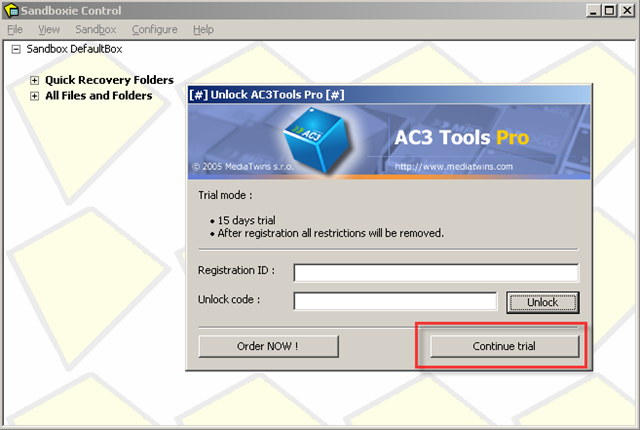Screen dimensions: 640x430
Task: Close the Sandboxie Control window
Action: (627, 10)
